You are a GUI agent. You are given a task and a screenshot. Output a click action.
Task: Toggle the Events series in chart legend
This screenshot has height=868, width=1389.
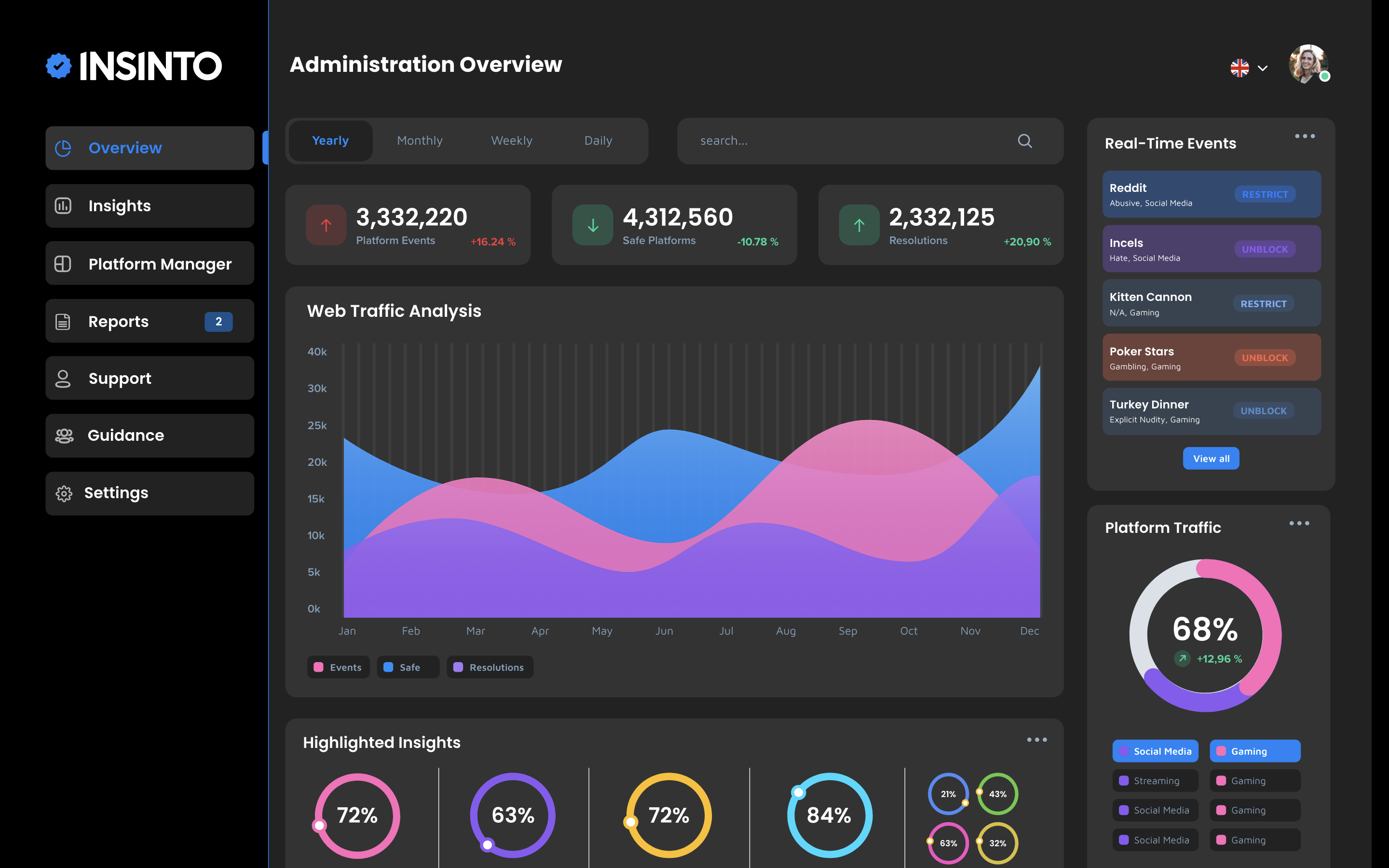click(338, 667)
